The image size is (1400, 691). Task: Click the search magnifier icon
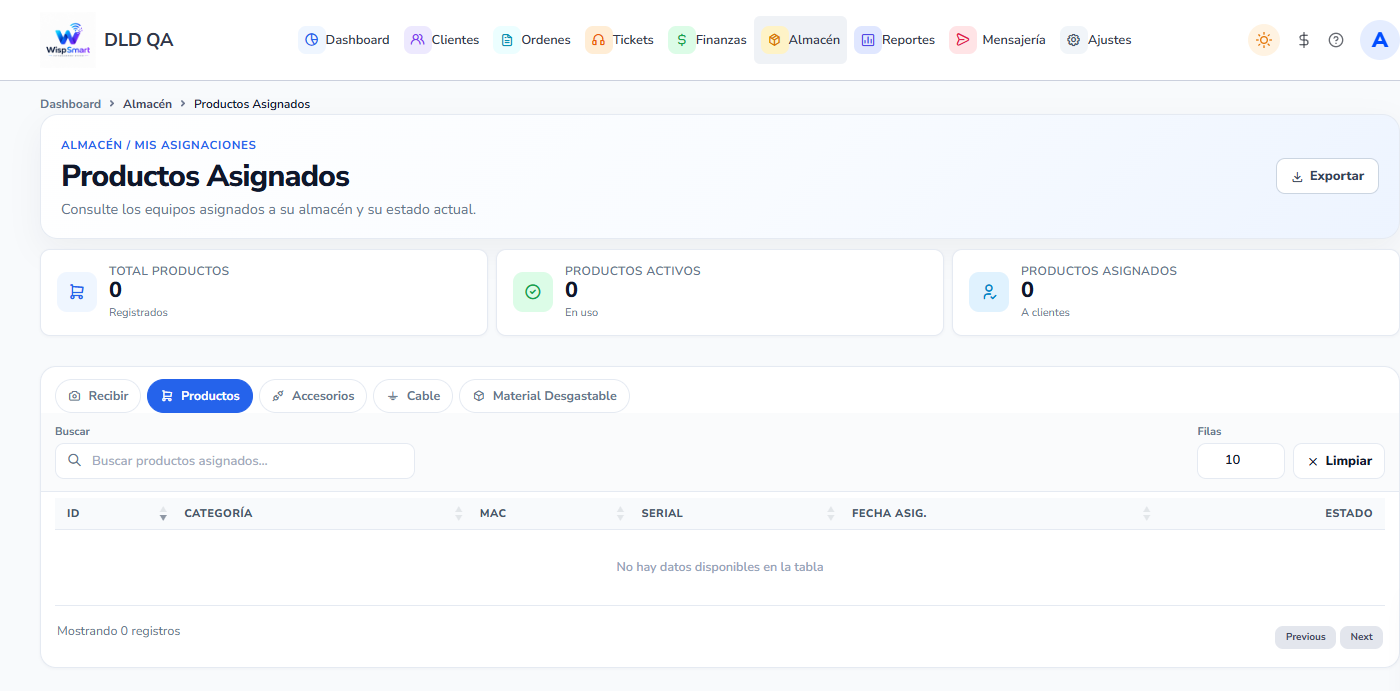pos(75,461)
